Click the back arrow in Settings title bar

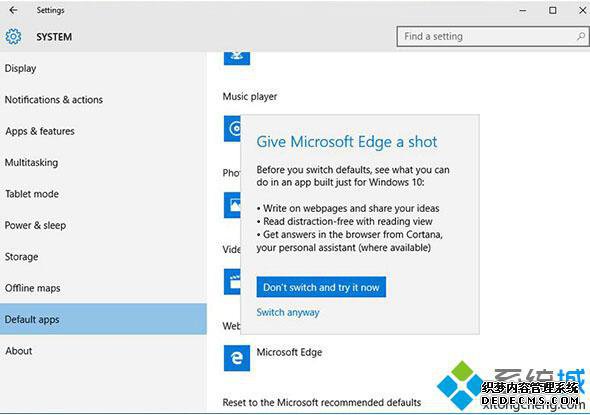click(13, 10)
